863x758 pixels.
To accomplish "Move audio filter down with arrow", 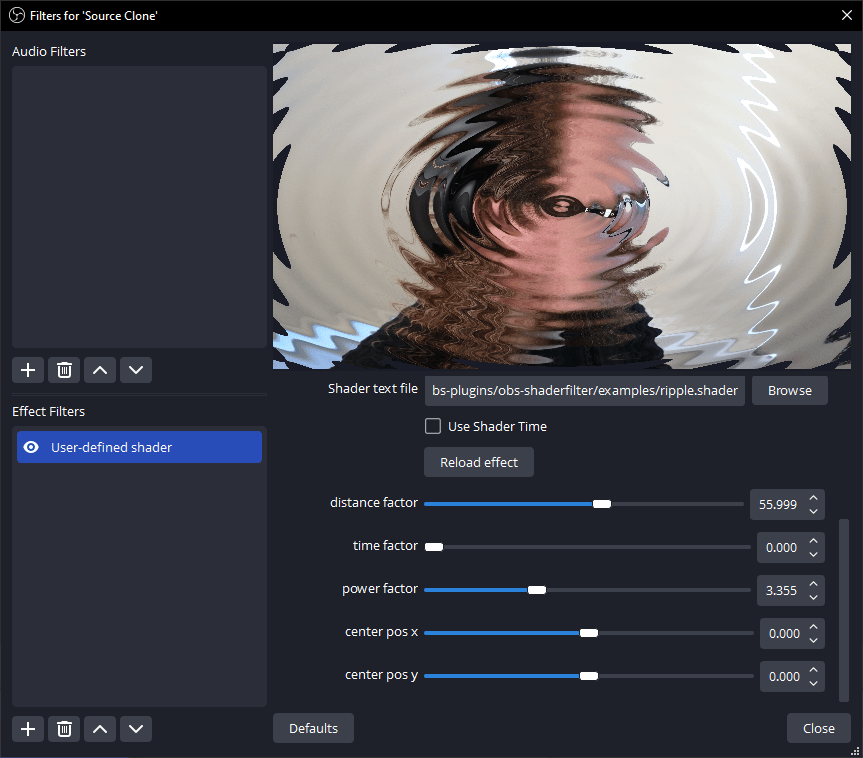I will (136, 370).
